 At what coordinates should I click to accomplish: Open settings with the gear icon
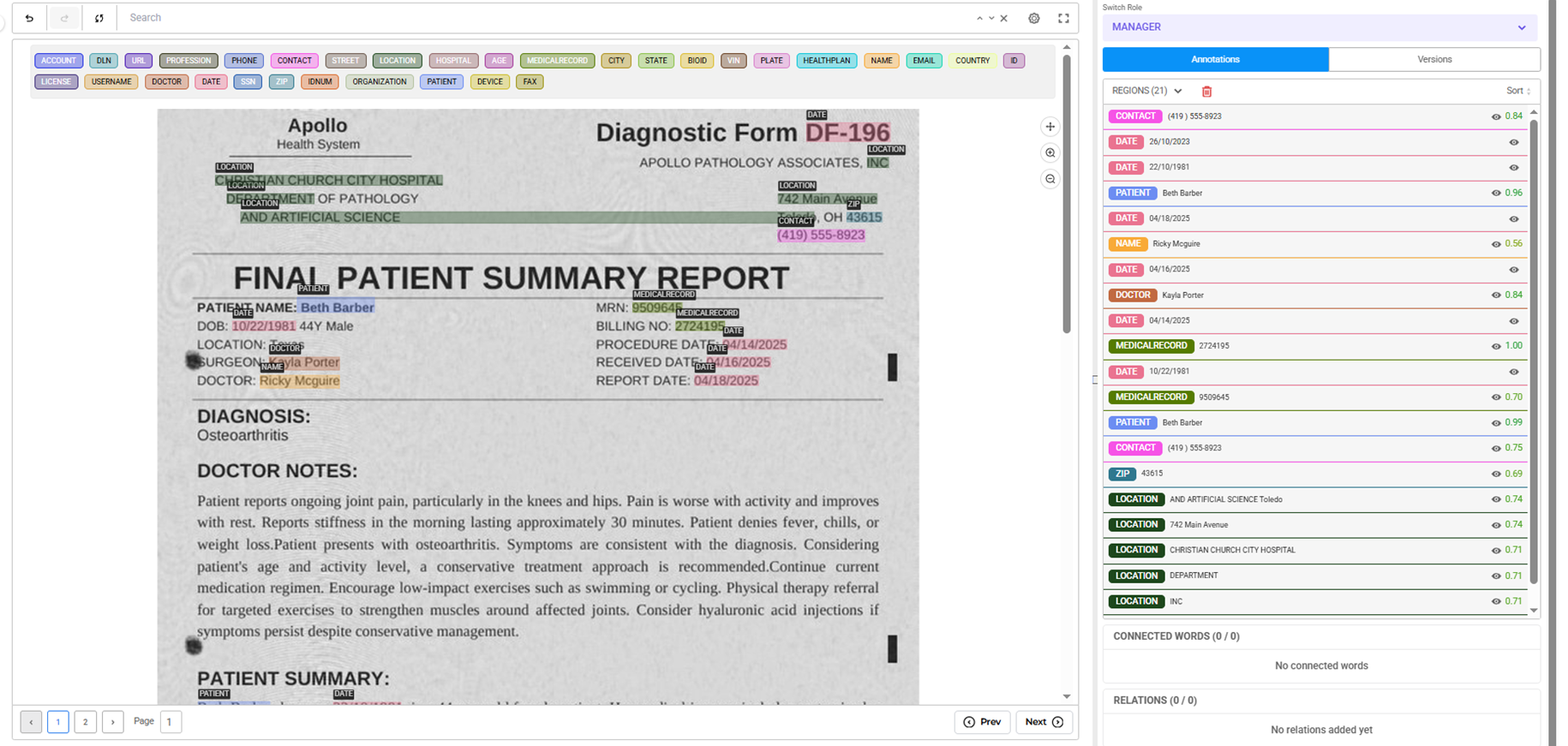[1034, 18]
